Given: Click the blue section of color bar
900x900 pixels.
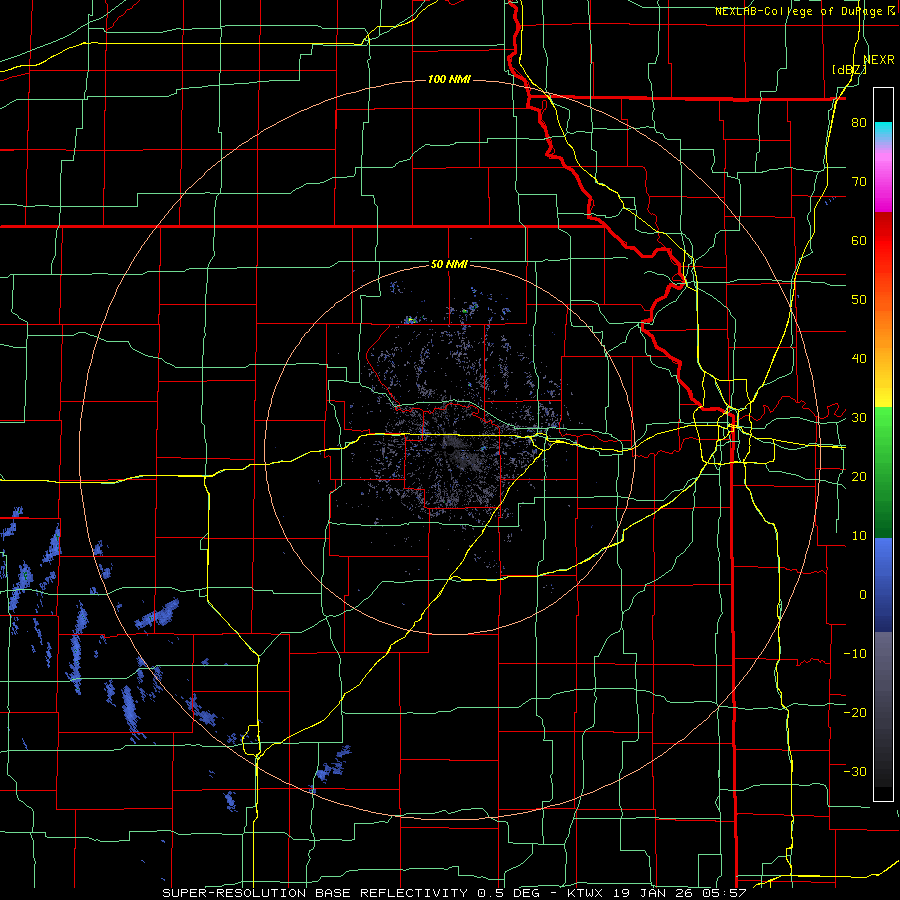Looking at the screenshot, I should (883, 584).
